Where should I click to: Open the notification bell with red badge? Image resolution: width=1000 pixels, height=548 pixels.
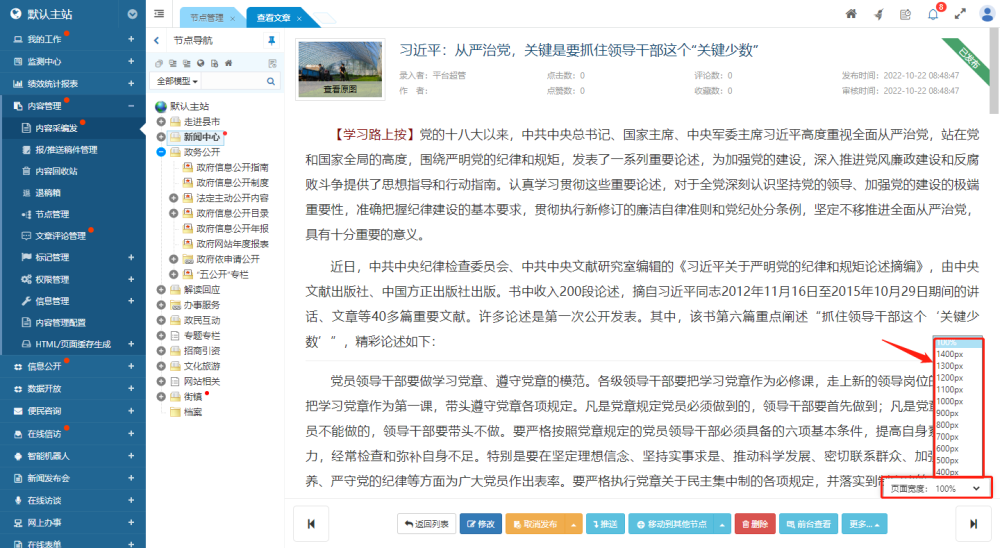[x=933, y=14]
